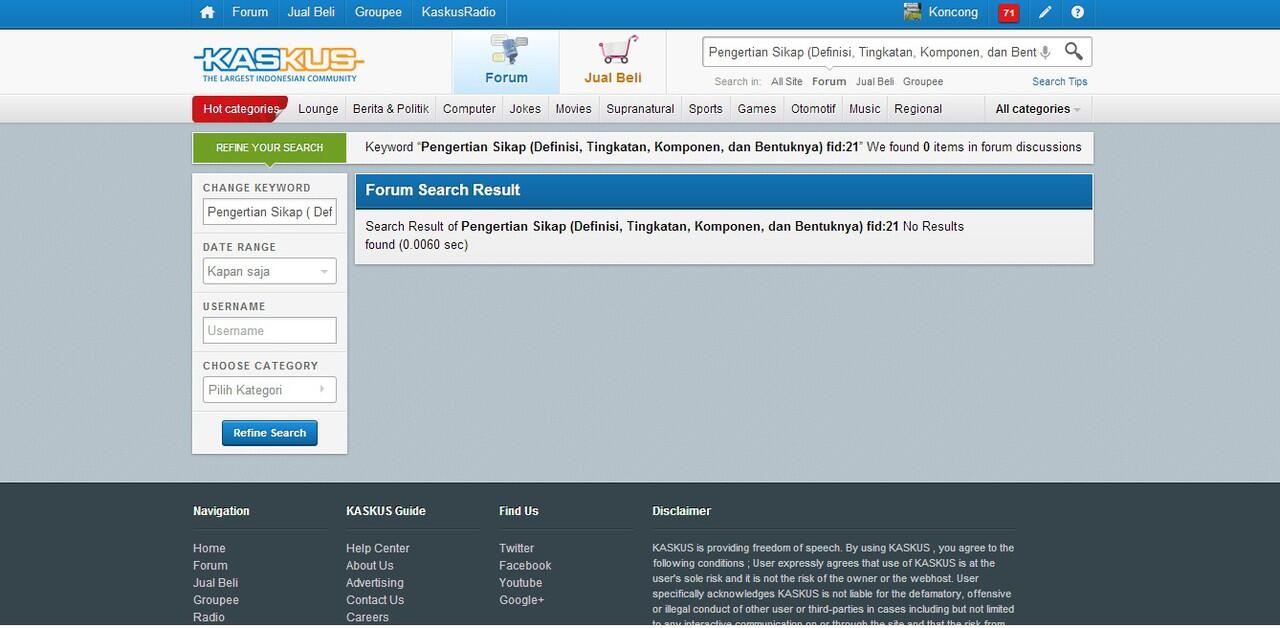Click the magnifier search icon

coord(1074,51)
